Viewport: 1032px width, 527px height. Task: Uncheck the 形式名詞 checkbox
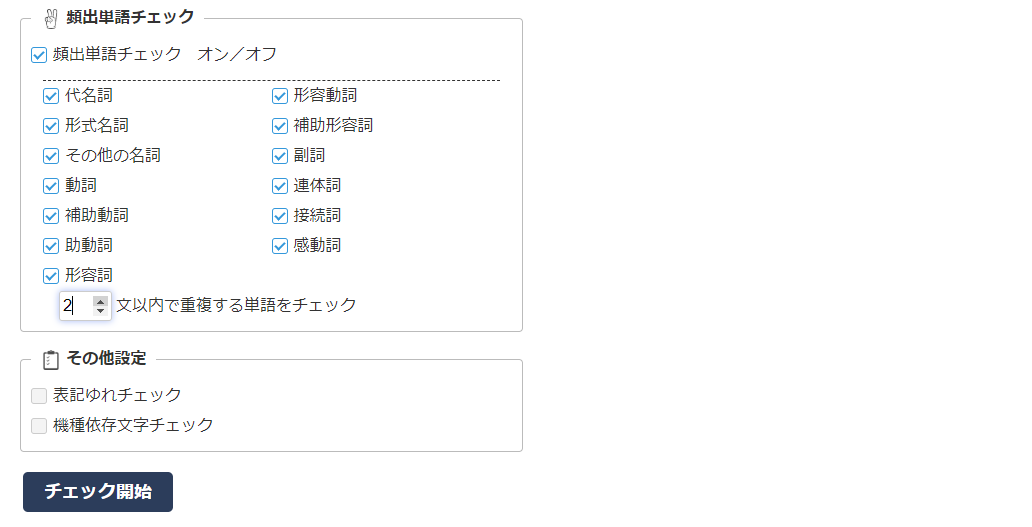coord(51,126)
